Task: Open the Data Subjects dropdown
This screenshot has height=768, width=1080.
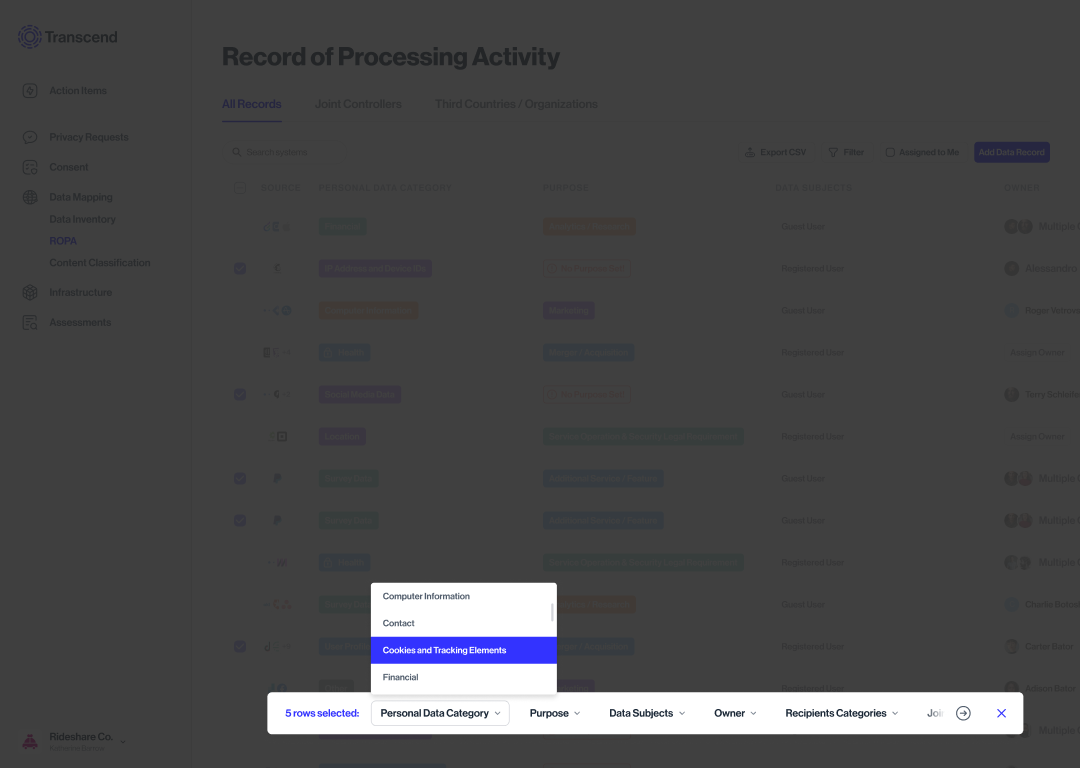Action: [x=647, y=713]
